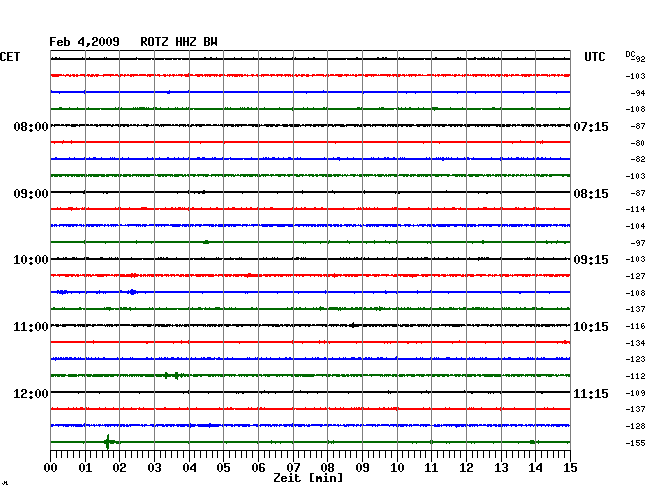Click the large spike on the bottom green trace
The width and height of the screenshot is (650, 494).
click(x=108, y=442)
